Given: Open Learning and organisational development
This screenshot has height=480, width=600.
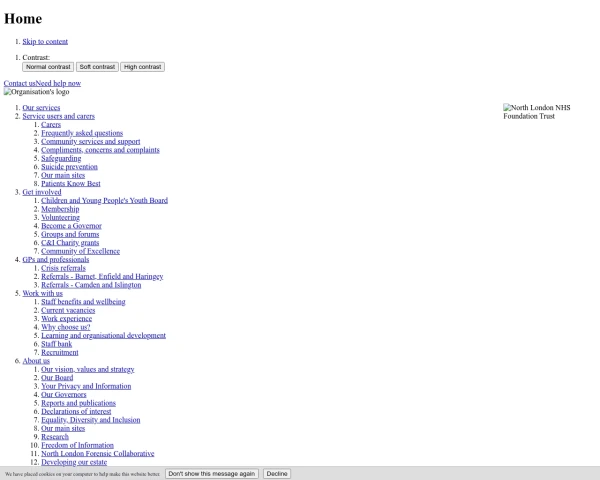Looking at the screenshot, I should (x=103, y=335).
